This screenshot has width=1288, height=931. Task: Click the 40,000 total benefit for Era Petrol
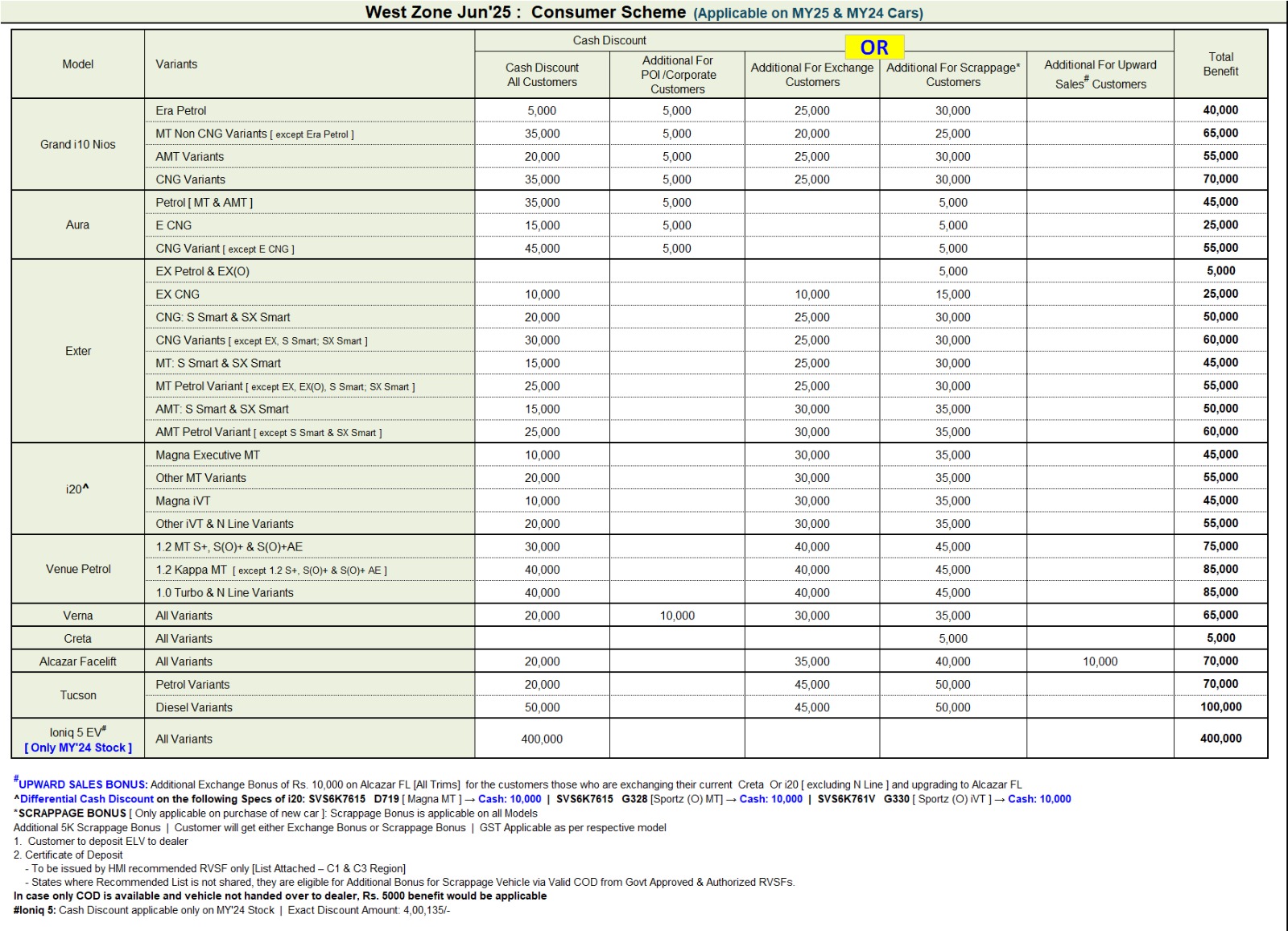[x=1220, y=110]
